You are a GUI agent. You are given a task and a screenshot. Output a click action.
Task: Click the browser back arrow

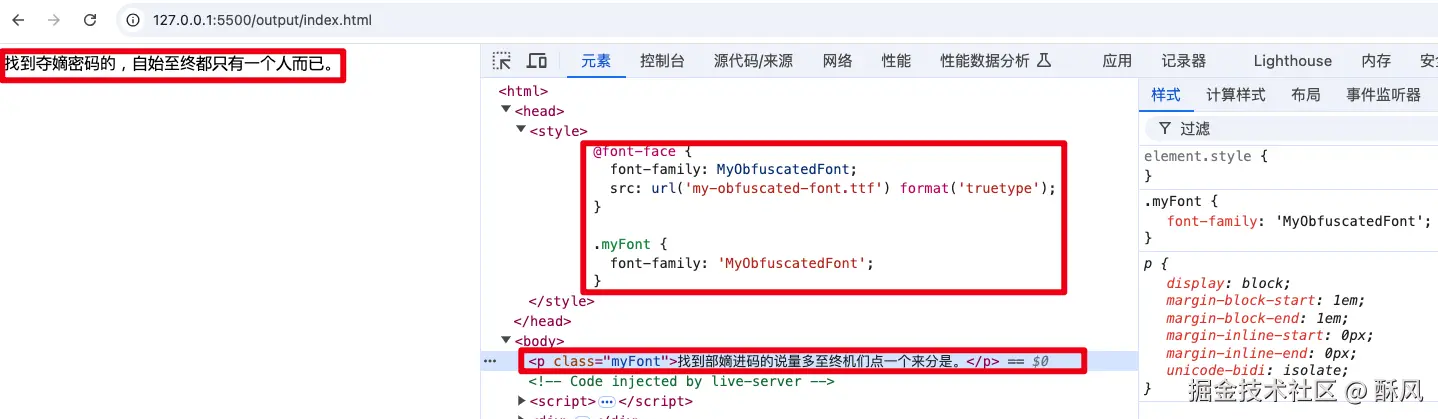[18, 20]
